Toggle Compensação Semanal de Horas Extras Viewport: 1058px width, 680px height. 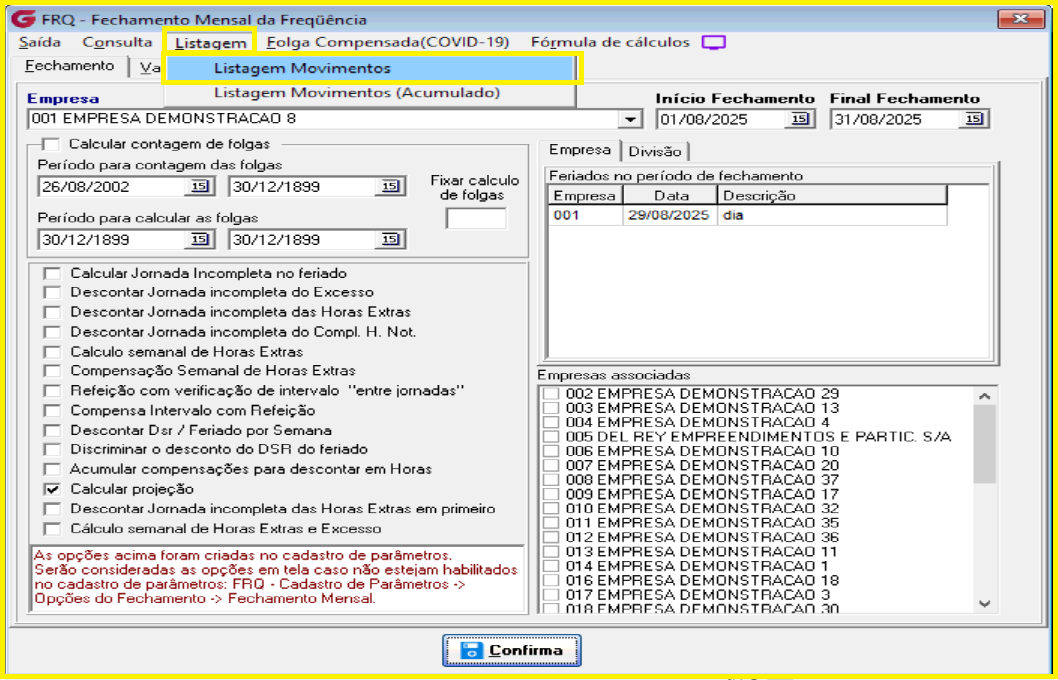[x=52, y=370]
